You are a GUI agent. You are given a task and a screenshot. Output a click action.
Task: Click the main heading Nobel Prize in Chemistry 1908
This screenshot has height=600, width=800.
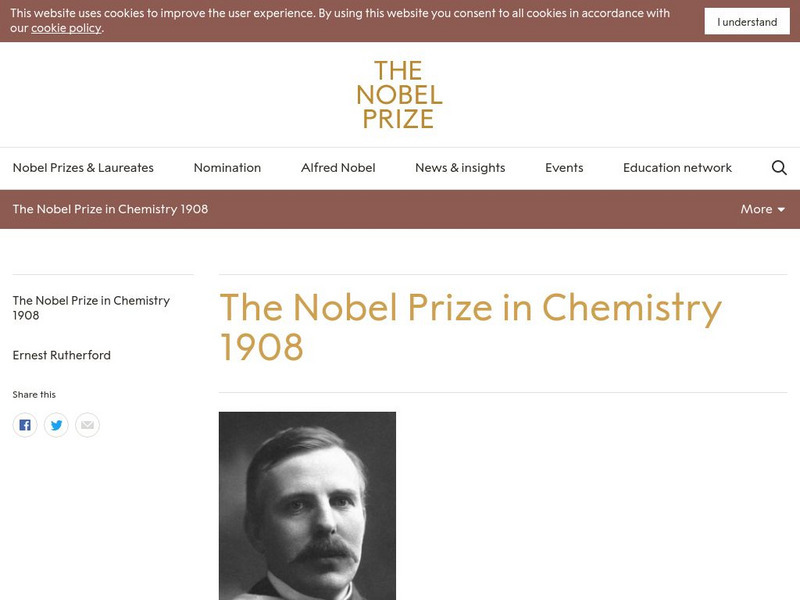point(470,327)
